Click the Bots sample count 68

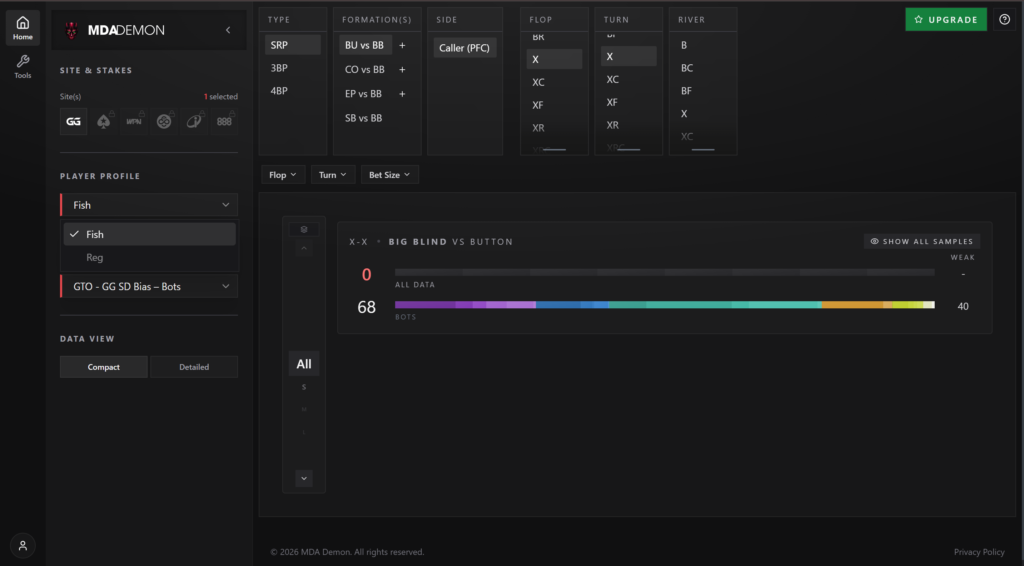(x=366, y=307)
